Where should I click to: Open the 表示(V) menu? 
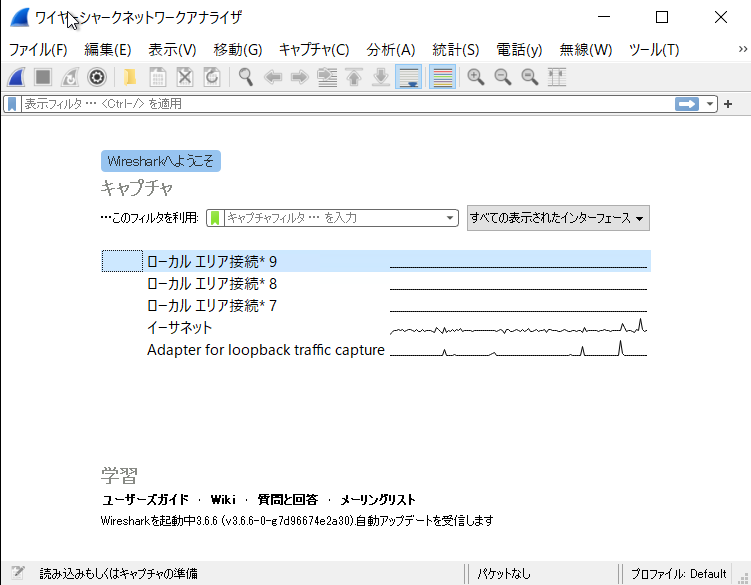point(172,49)
